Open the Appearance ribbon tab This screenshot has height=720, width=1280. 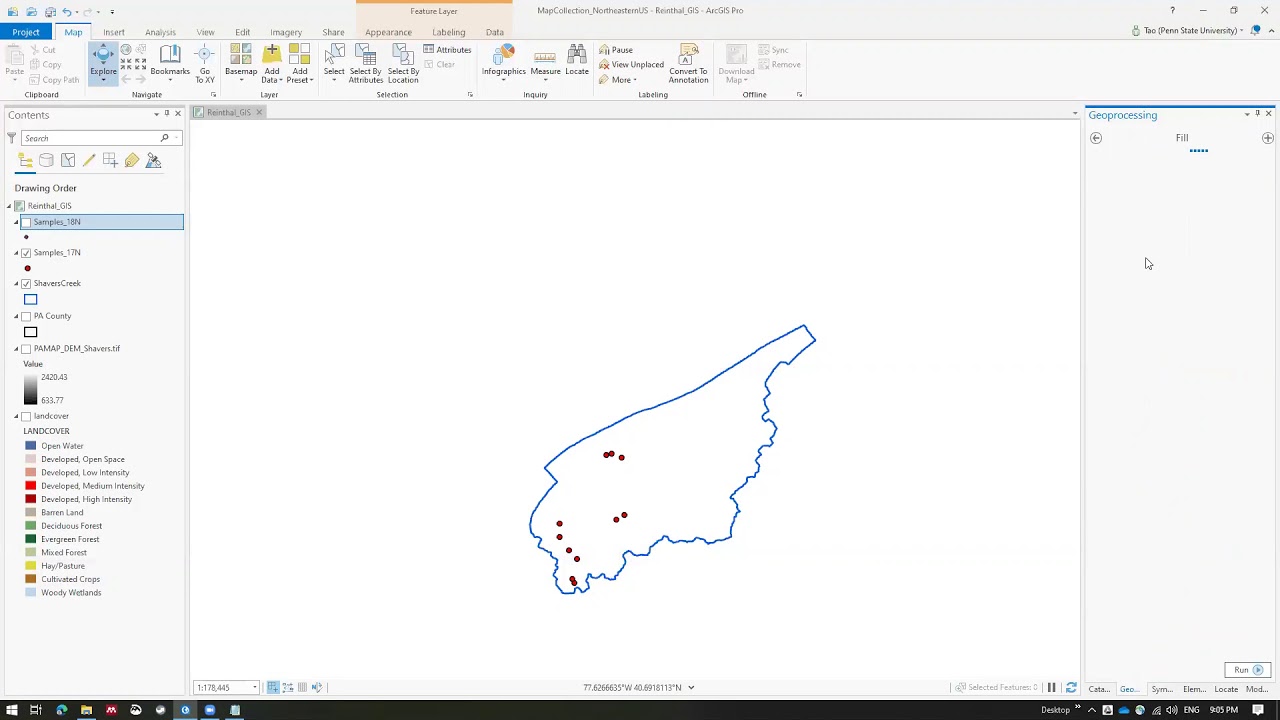[x=388, y=32]
